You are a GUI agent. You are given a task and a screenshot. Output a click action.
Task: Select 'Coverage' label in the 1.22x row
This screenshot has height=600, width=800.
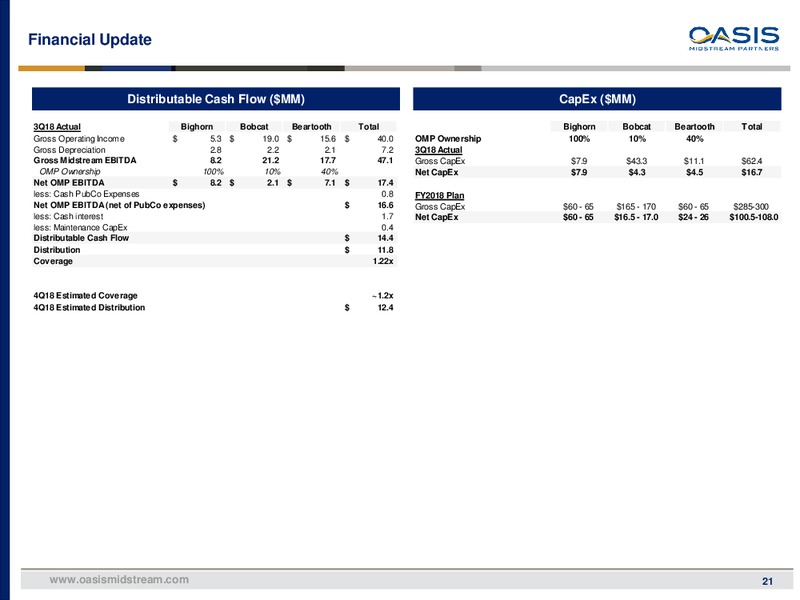click(x=53, y=261)
